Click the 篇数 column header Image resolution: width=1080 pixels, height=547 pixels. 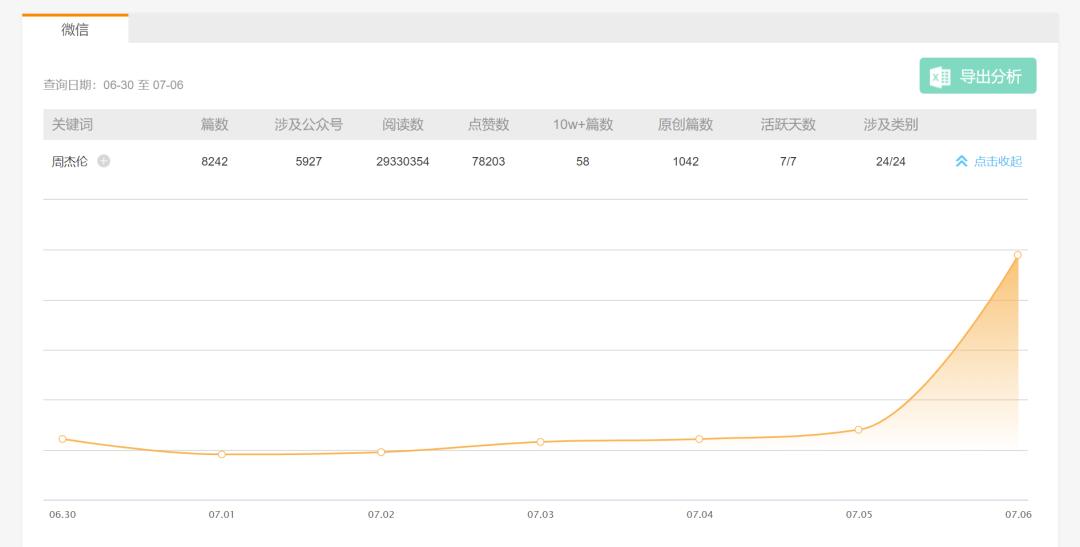pyautogui.click(x=214, y=125)
